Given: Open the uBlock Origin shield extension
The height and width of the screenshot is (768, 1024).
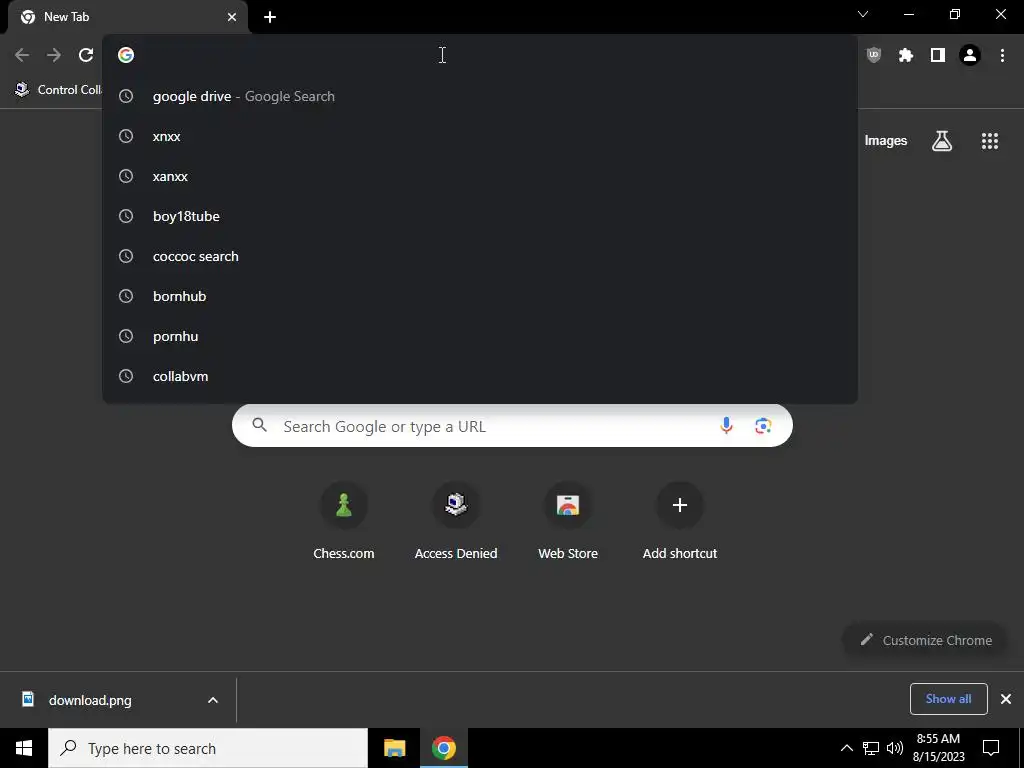Looking at the screenshot, I should (x=874, y=56).
